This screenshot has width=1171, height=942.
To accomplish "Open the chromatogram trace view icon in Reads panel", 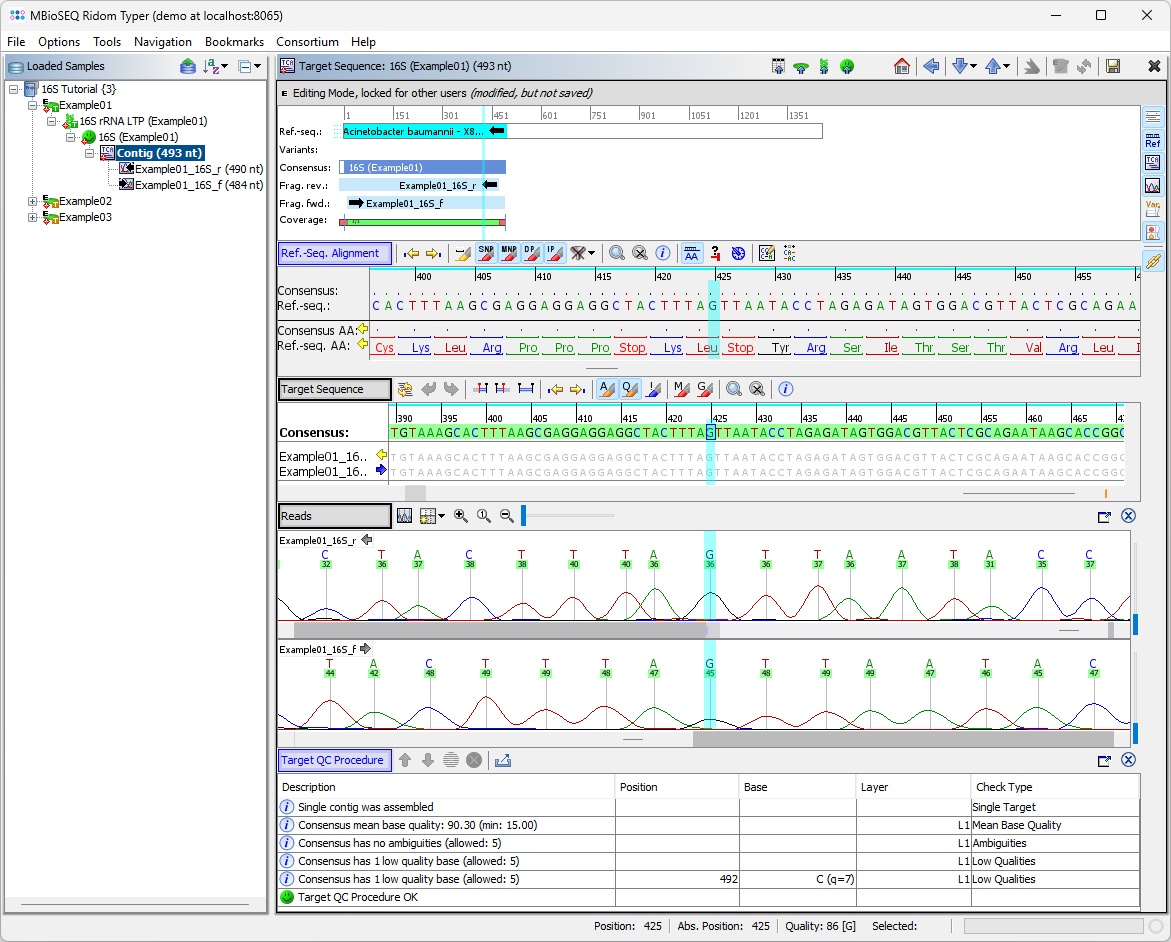I will point(404,515).
